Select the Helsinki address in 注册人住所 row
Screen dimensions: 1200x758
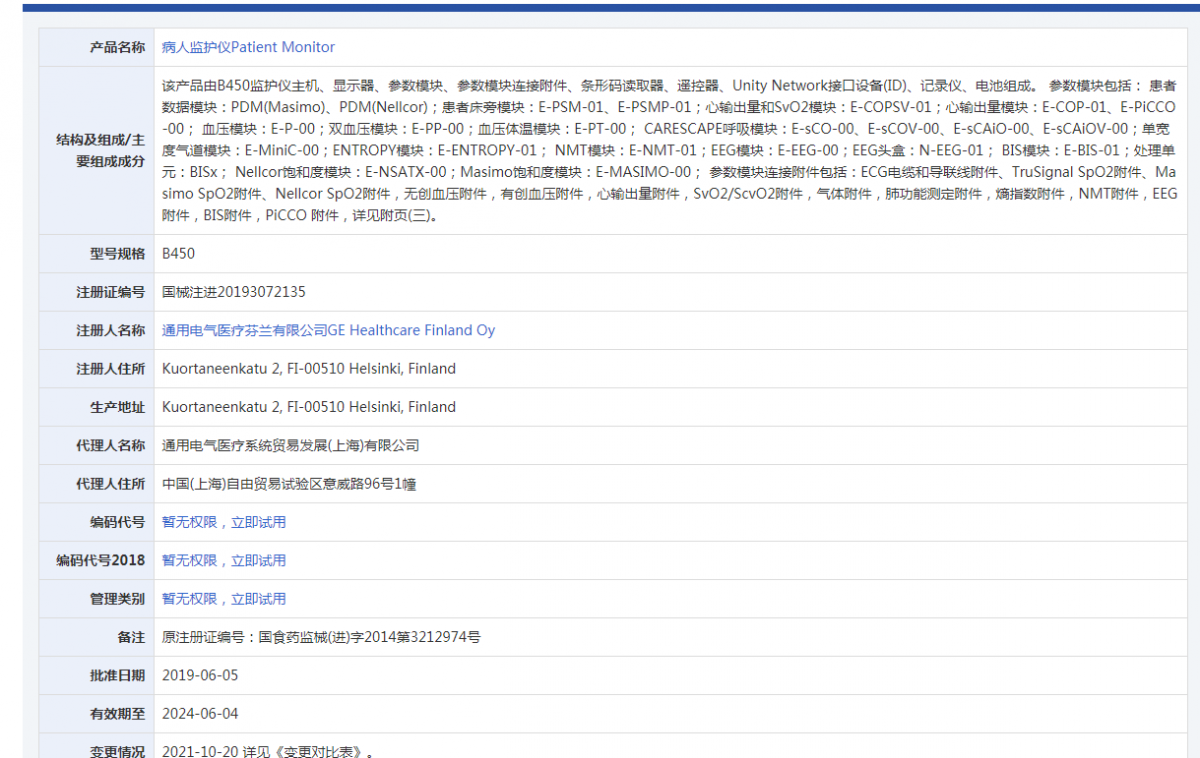tap(309, 369)
